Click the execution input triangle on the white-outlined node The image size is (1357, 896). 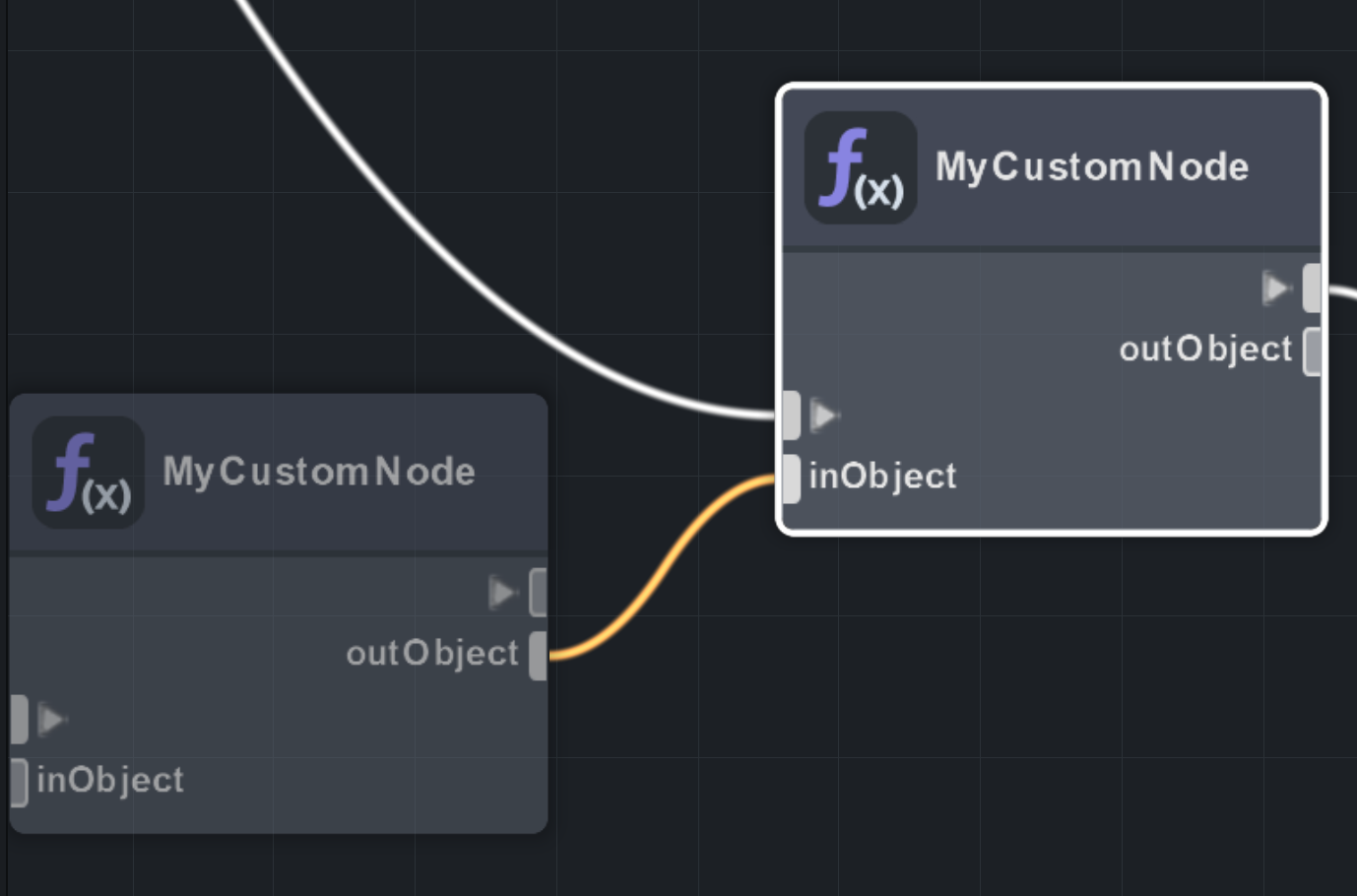pyautogui.click(x=823, y=416)
